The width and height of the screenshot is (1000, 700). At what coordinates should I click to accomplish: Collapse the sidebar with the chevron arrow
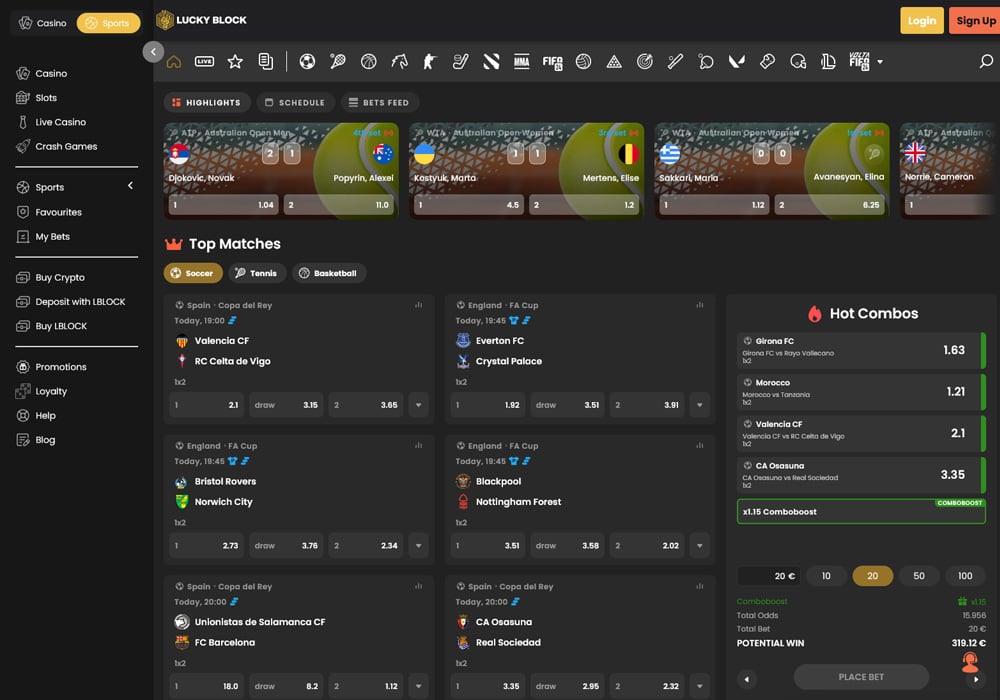pos(152,51)
